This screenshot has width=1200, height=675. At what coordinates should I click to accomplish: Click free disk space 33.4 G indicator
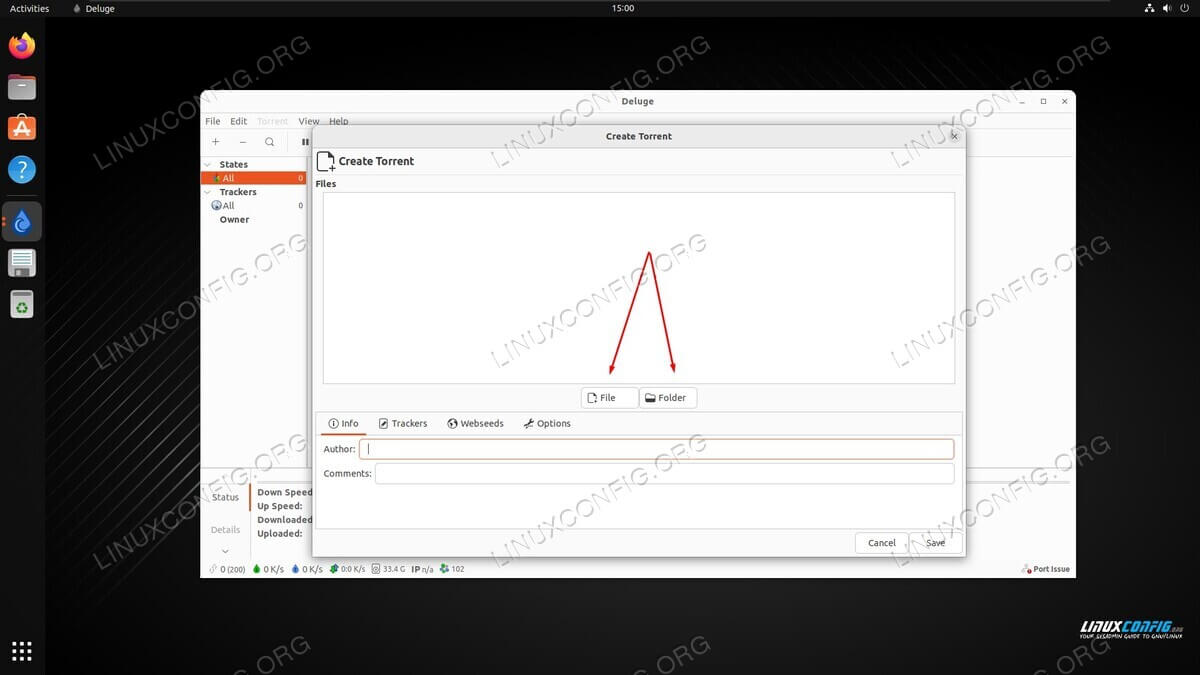coord(388,569)
